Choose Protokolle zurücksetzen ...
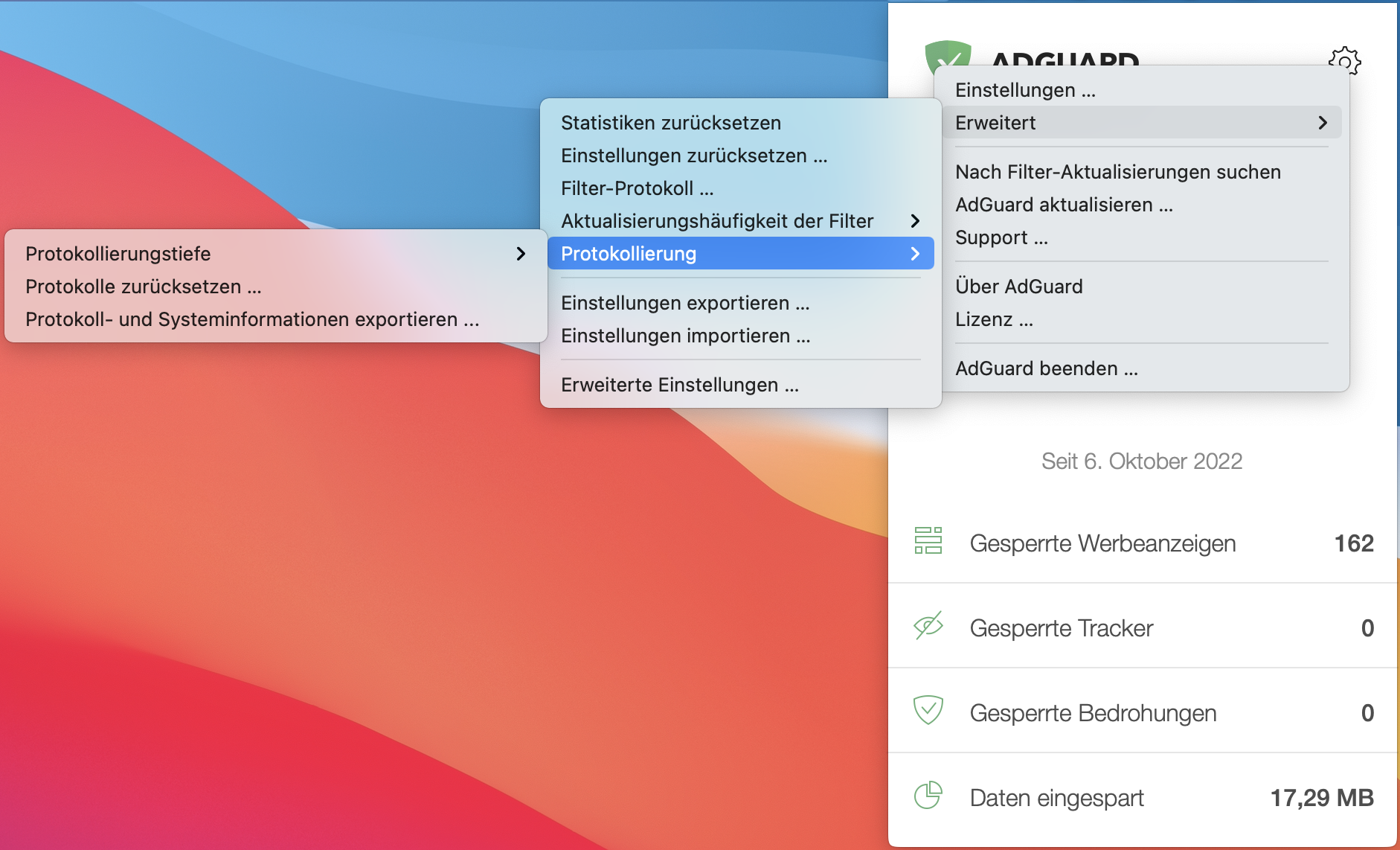The image size is (1400, 850). 276,287
